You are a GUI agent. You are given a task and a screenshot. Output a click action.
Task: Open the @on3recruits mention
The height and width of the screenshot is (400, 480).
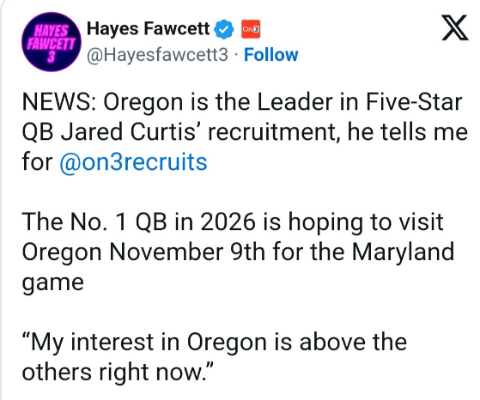[x=133, y=162]
